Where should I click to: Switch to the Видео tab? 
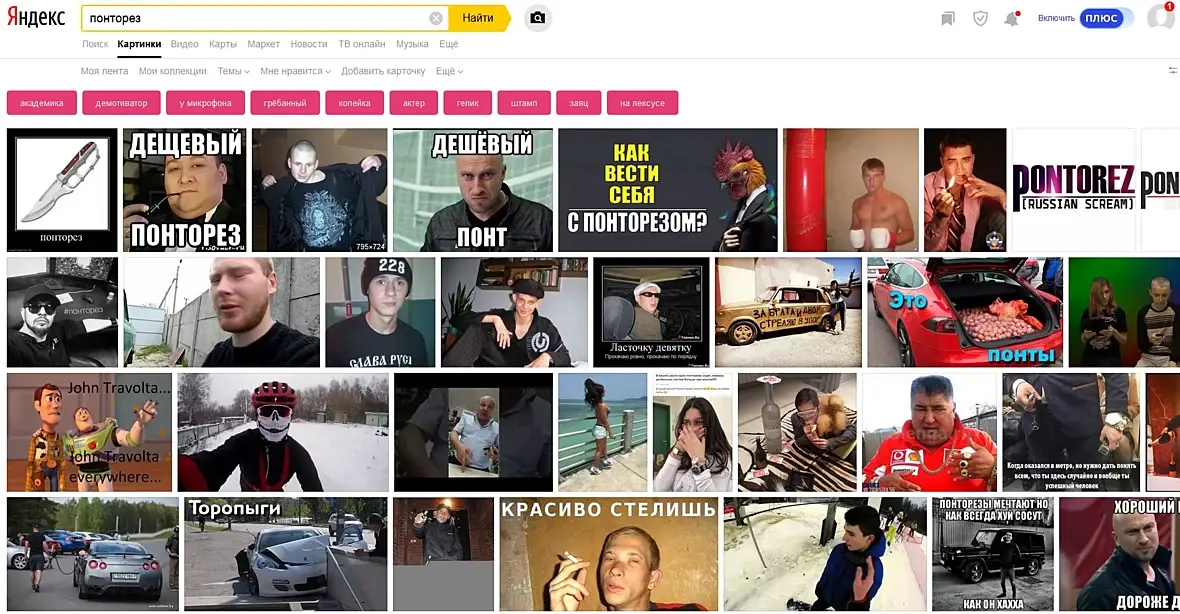tap(184, 44)
